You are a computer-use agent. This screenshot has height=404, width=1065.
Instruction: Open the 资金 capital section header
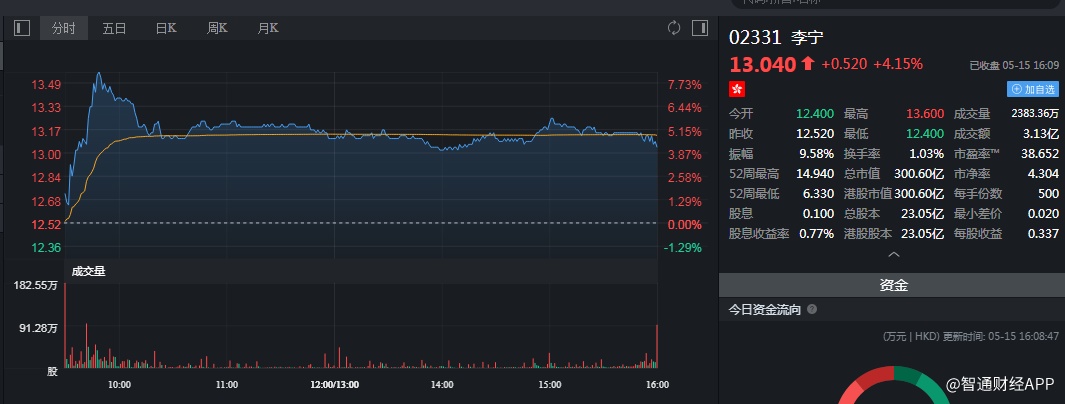(x=893, y=285)
